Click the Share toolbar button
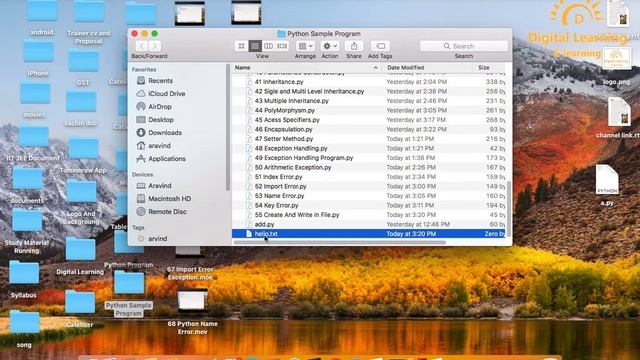Viewport: 640px width, 360px height. [354, 46]
